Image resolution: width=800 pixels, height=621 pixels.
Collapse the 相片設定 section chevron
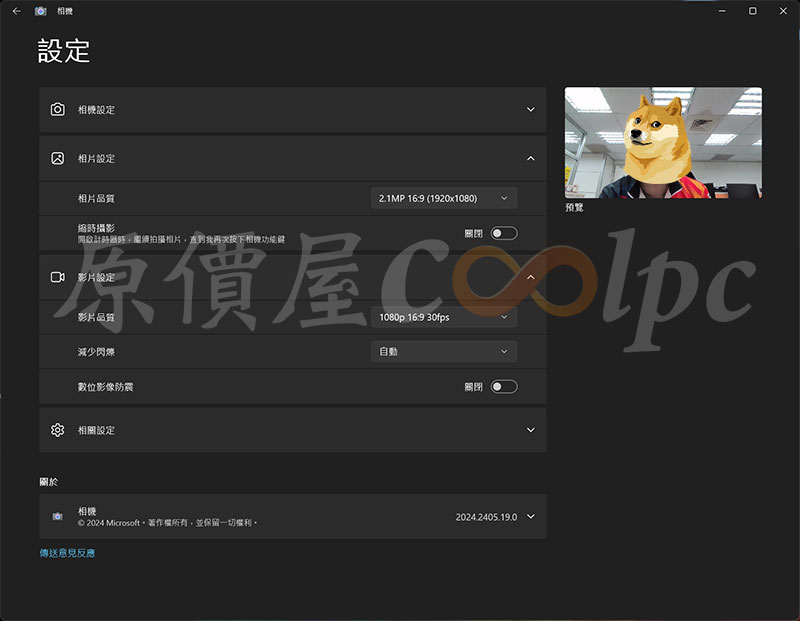coord(531,158)
